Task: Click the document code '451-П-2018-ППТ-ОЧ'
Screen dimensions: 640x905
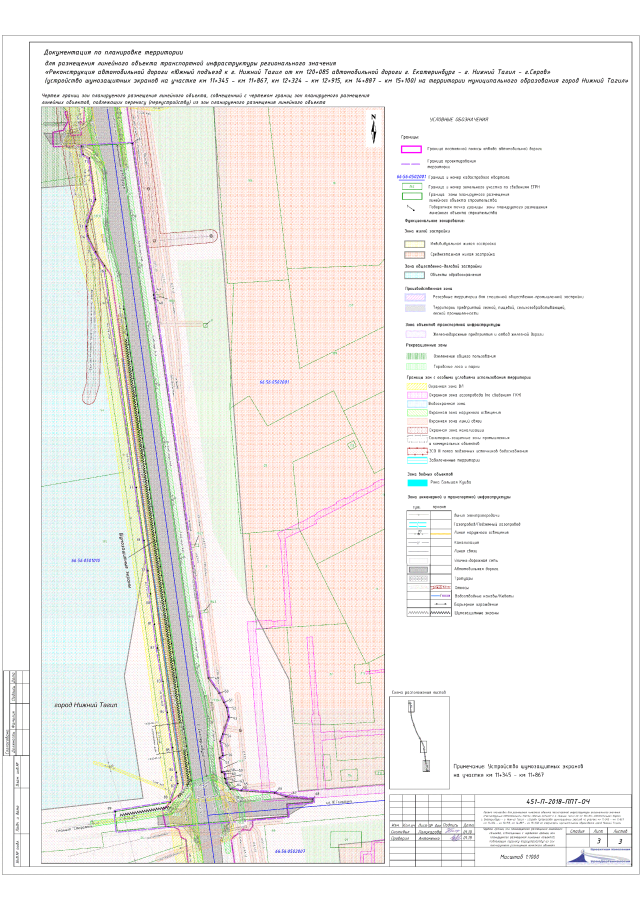Action: coord(557,802)
